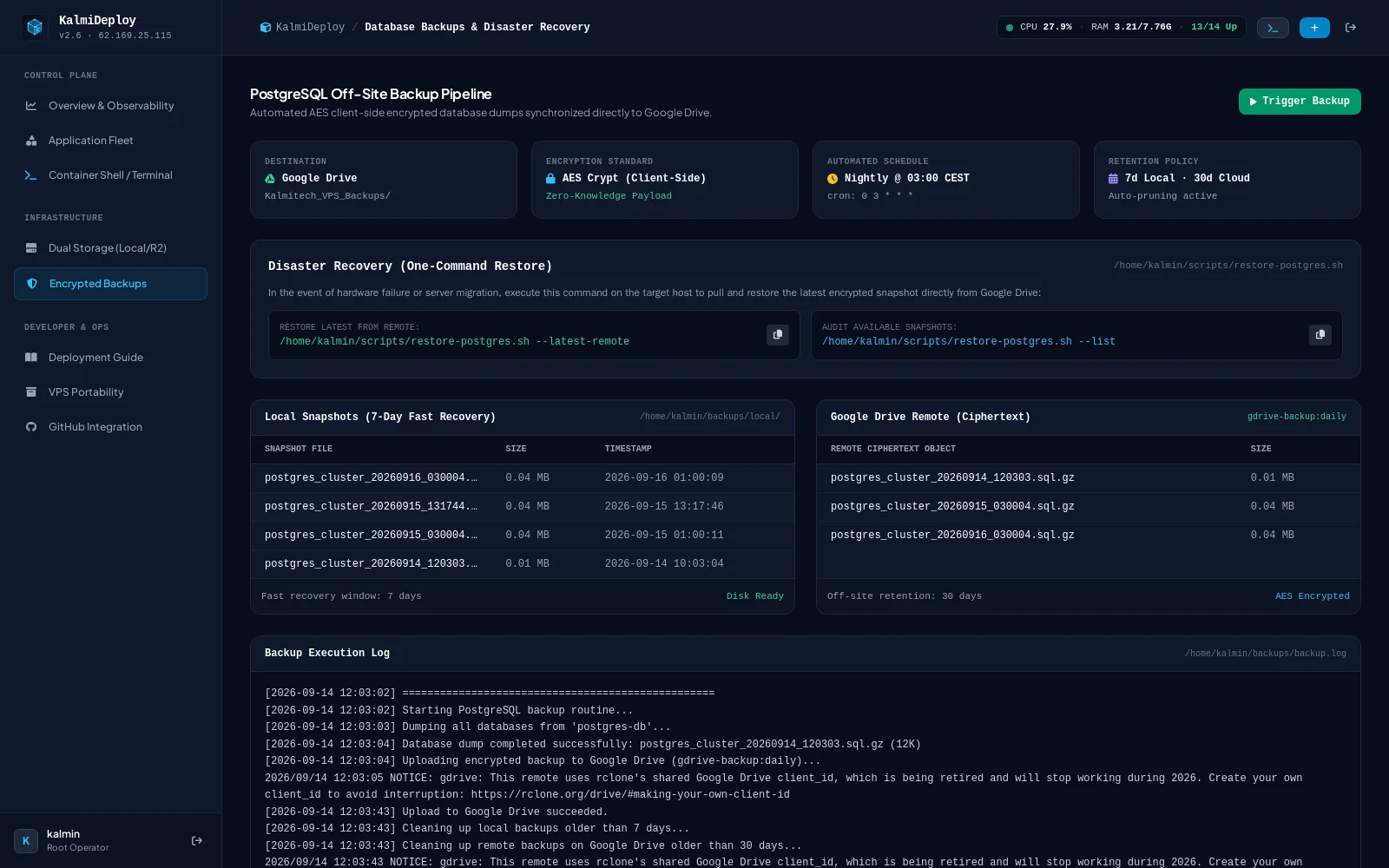Viewport: 1389px width, 868px height.
Task: Go to Application Fleet
Action: [x=110, y=141]
